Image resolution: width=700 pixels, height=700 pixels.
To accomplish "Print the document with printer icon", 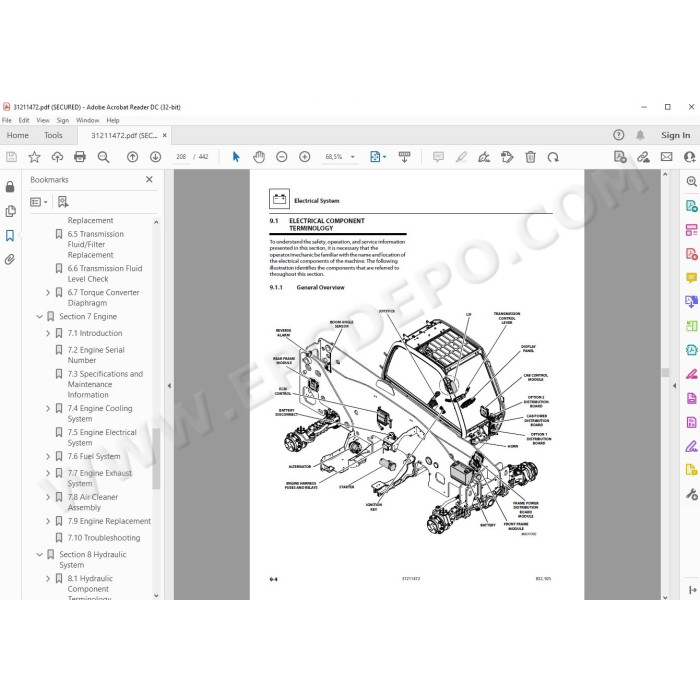I will point(80,157).
